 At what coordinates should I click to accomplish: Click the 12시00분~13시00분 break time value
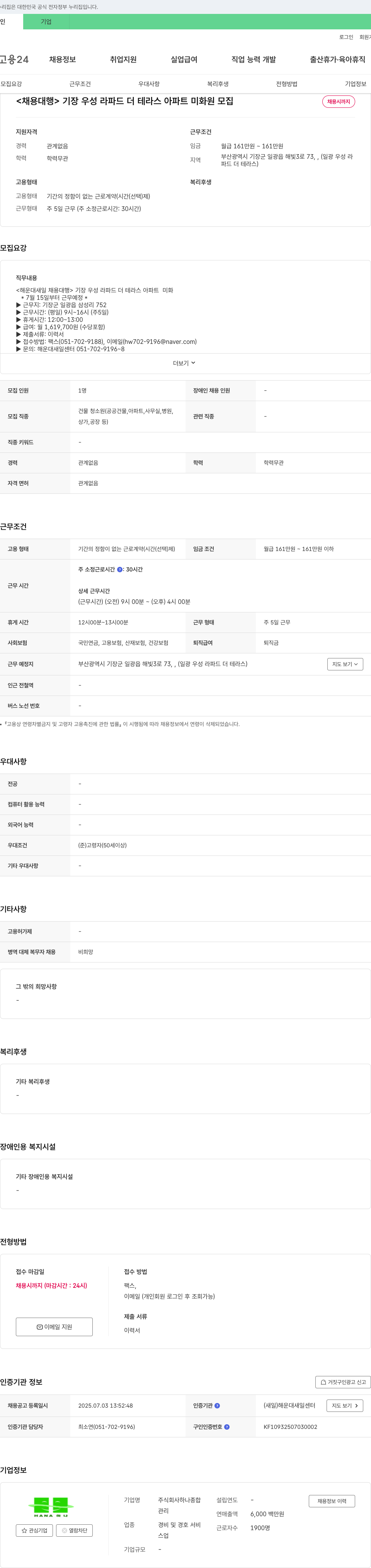[x=103, y=623]
